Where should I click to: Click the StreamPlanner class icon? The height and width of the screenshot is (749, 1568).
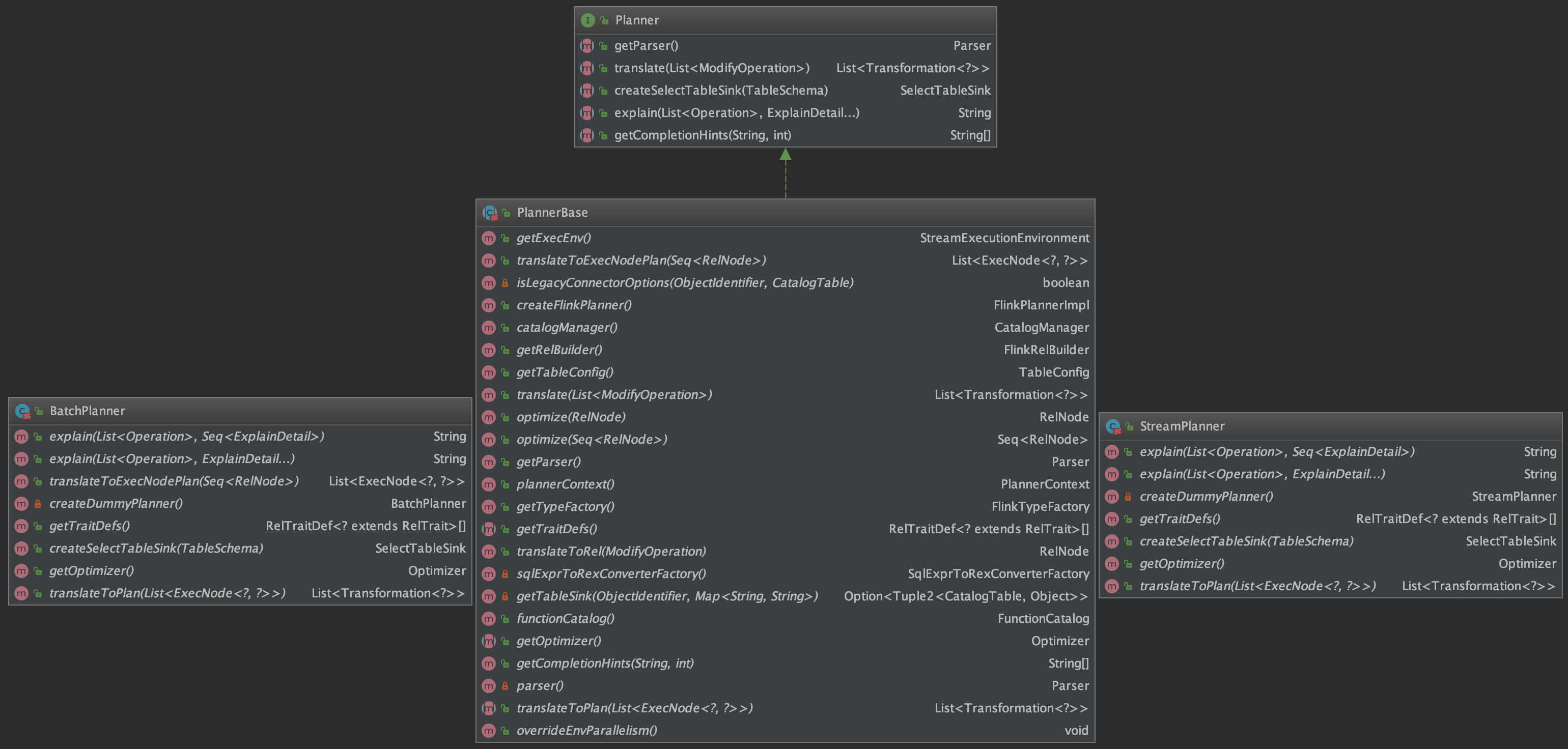click(1113, 426)
